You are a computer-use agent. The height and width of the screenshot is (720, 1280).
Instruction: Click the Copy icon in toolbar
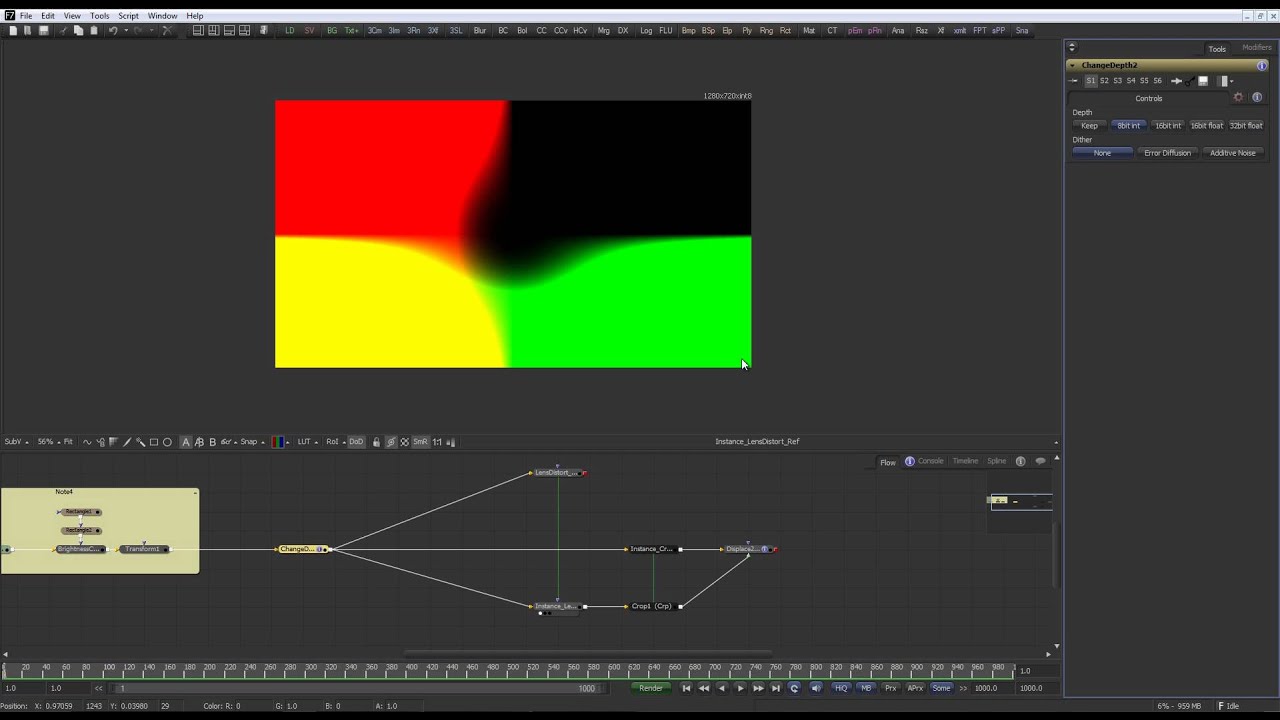[x=78, y=31]
